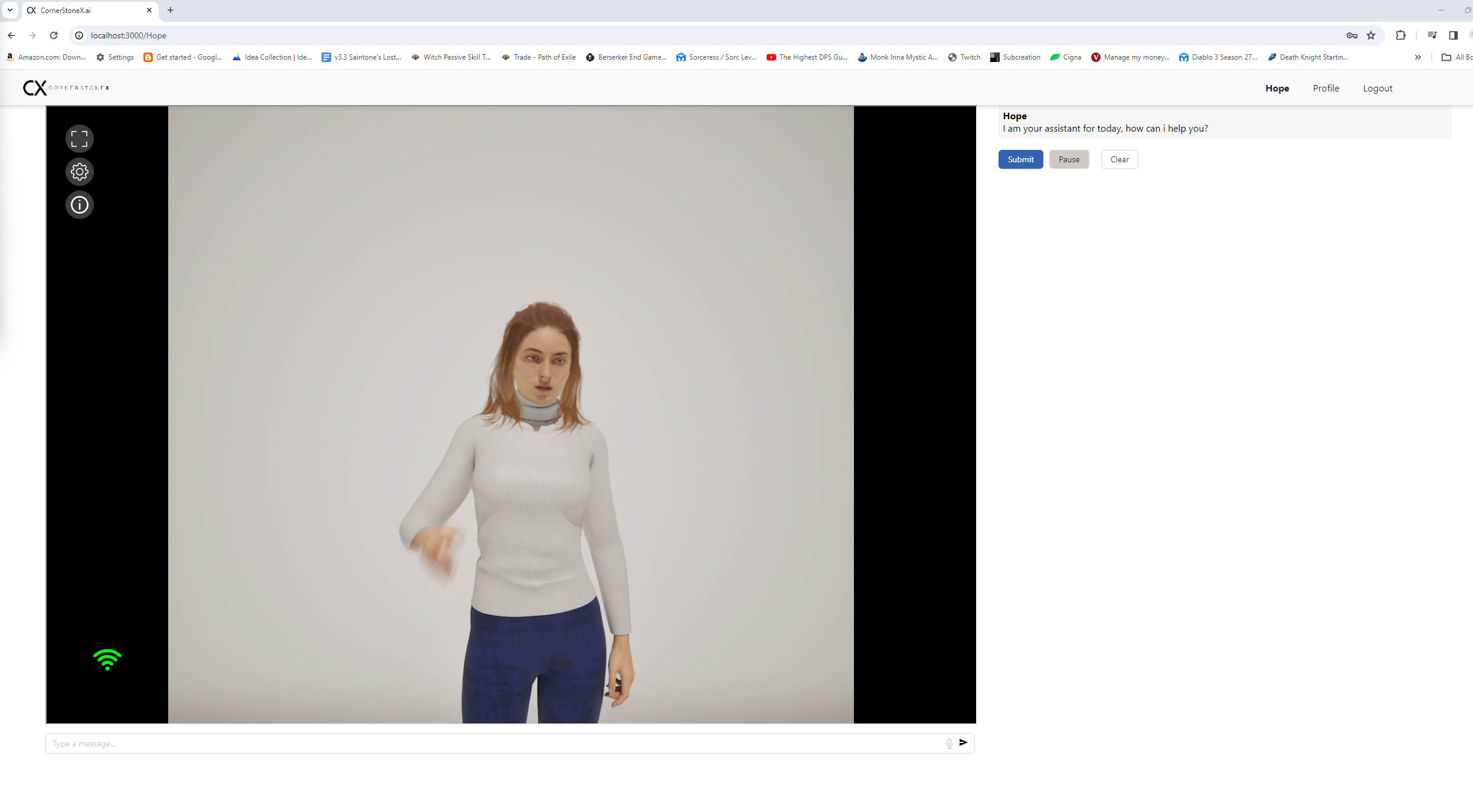Activate the microphone voice input

click(949, 743)
